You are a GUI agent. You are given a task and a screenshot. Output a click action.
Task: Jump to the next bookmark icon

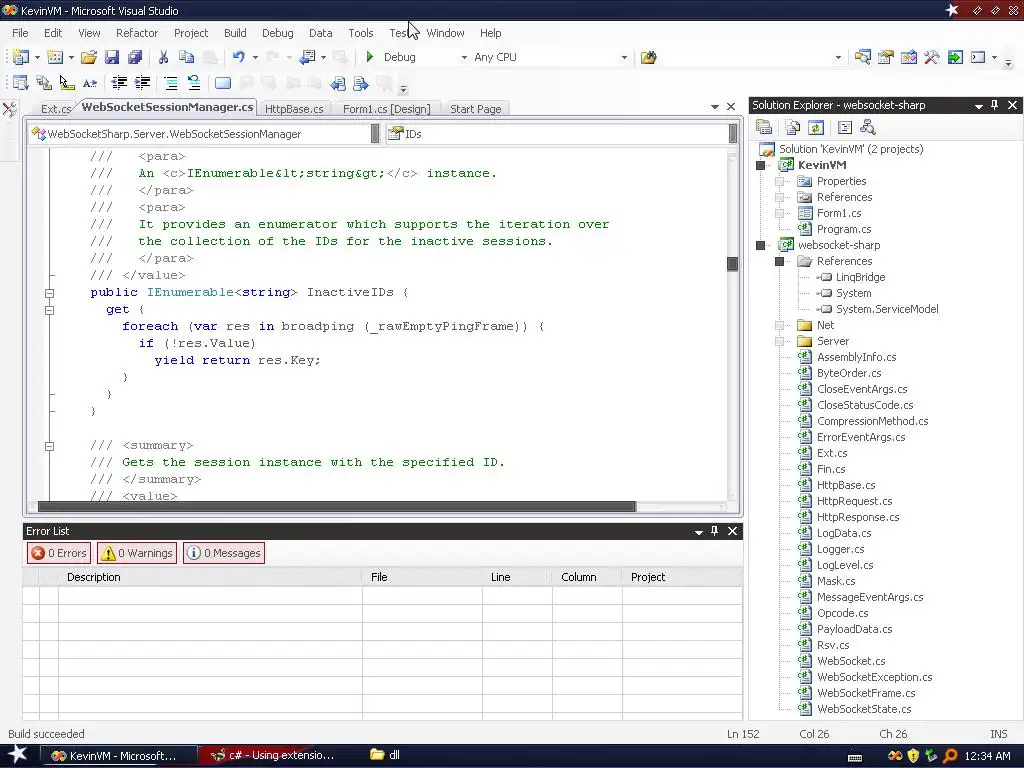pos(360,83)
